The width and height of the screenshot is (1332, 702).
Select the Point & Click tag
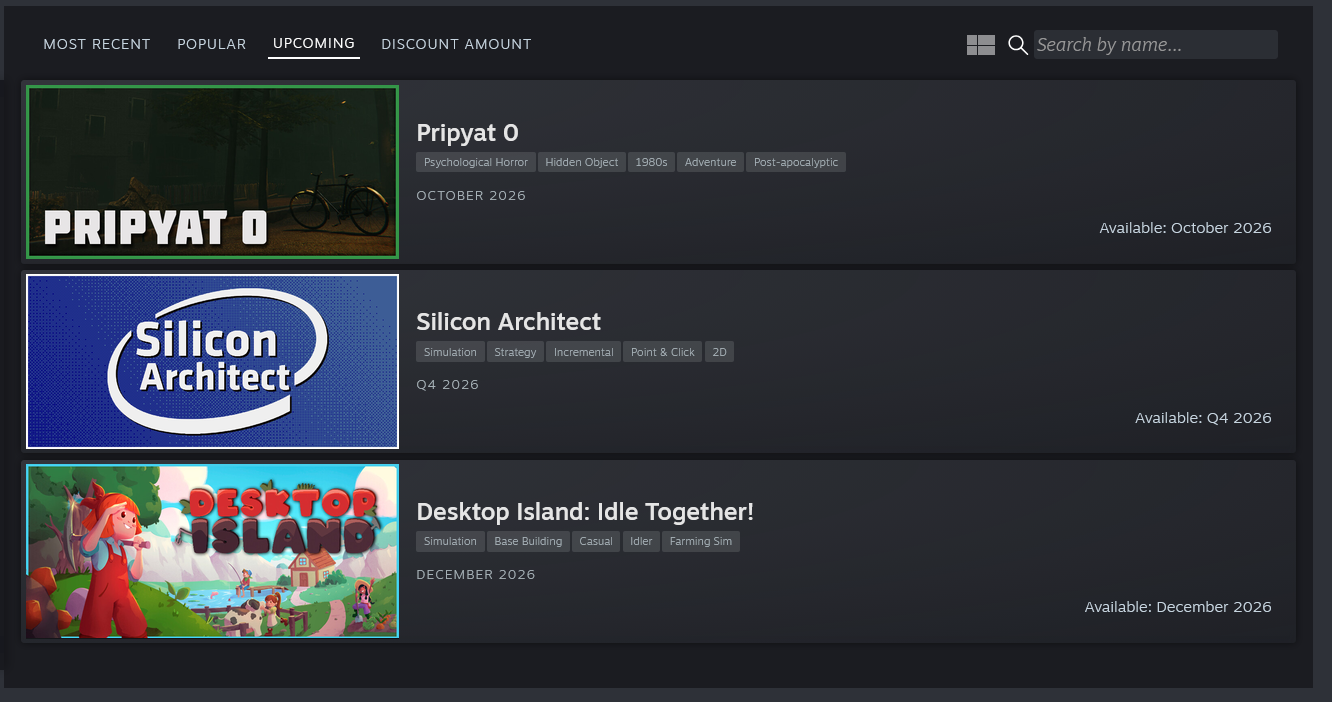click(x=663, y=352)
